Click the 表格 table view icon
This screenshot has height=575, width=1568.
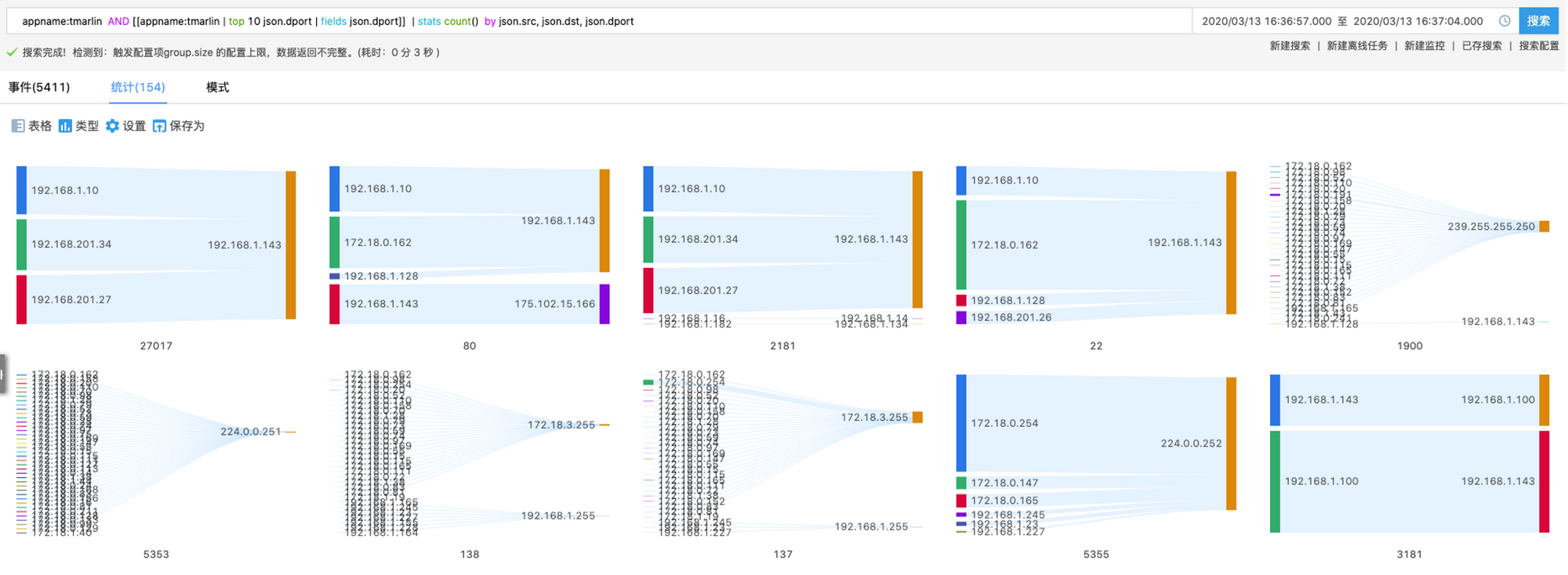pos(17,126)
